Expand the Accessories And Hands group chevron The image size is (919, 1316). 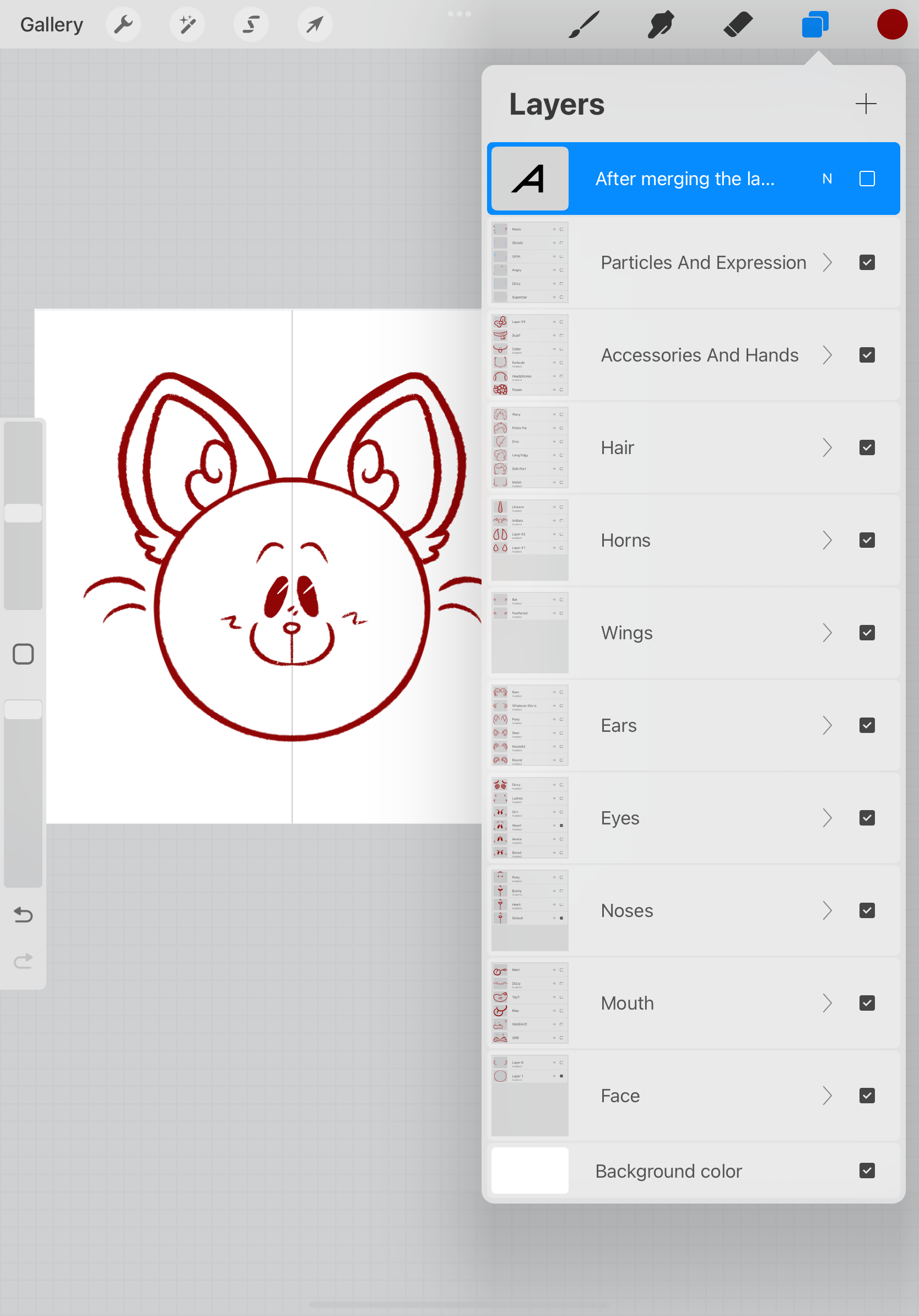827,355
